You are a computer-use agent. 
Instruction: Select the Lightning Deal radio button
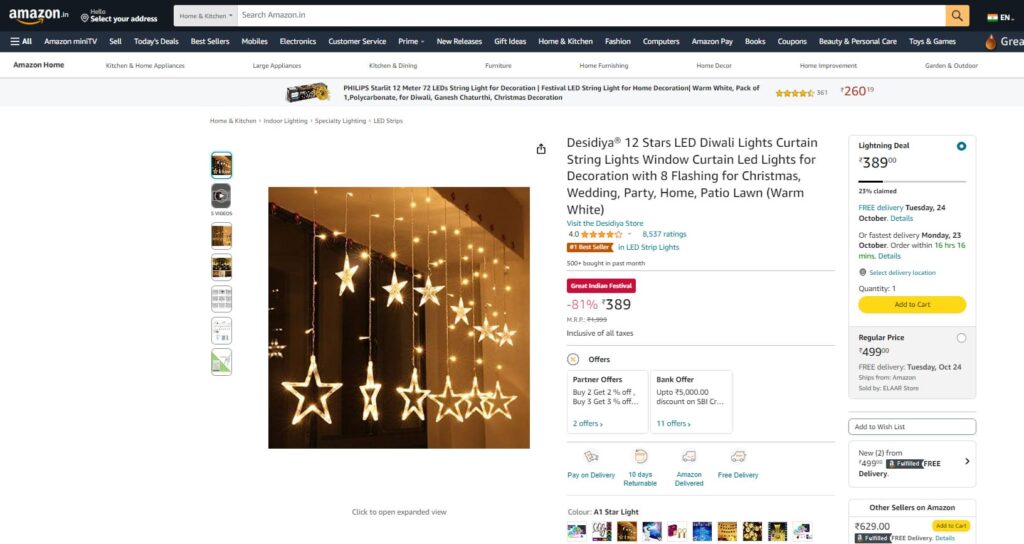point(961,146)
